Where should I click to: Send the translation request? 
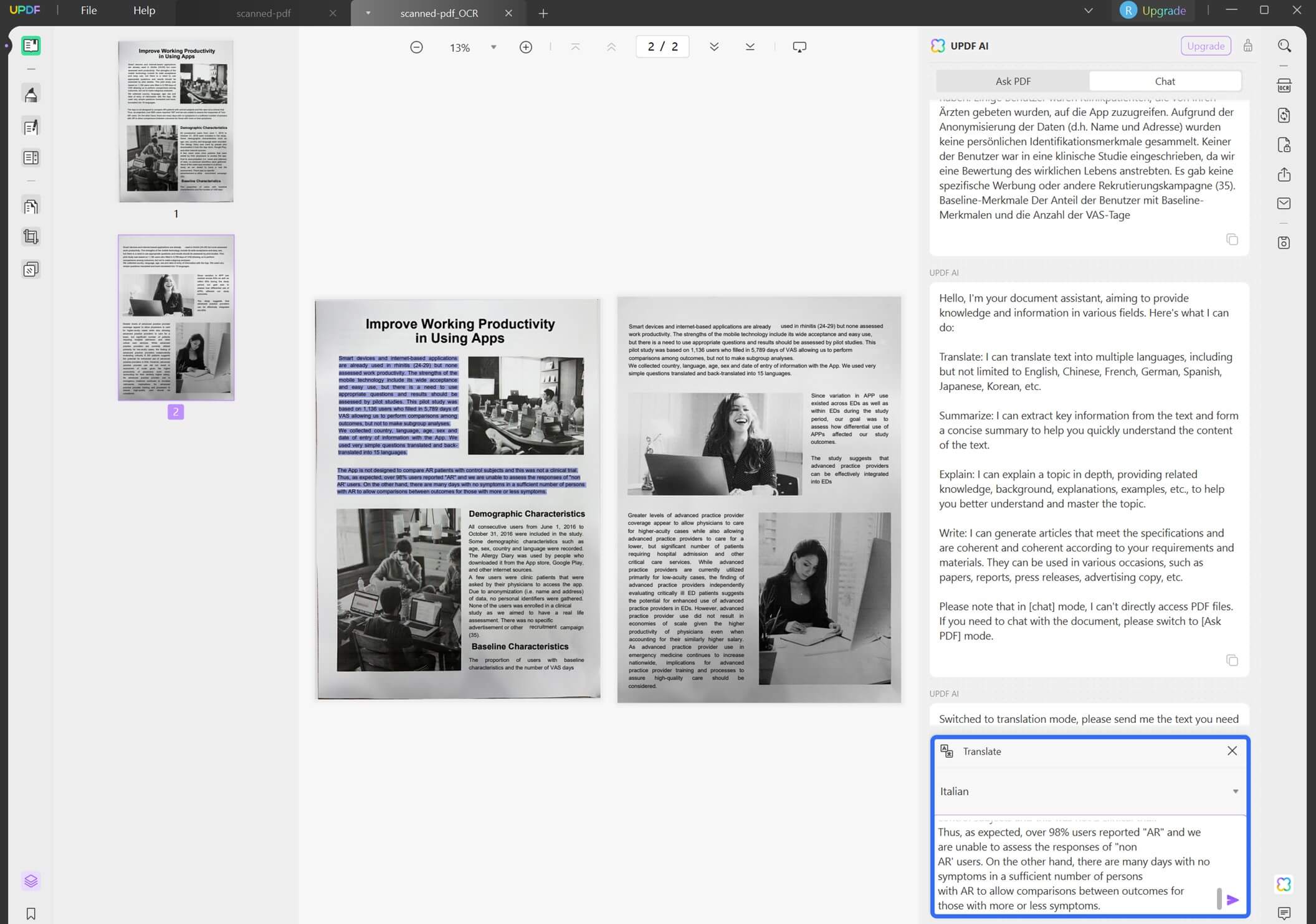point(1233,900)
